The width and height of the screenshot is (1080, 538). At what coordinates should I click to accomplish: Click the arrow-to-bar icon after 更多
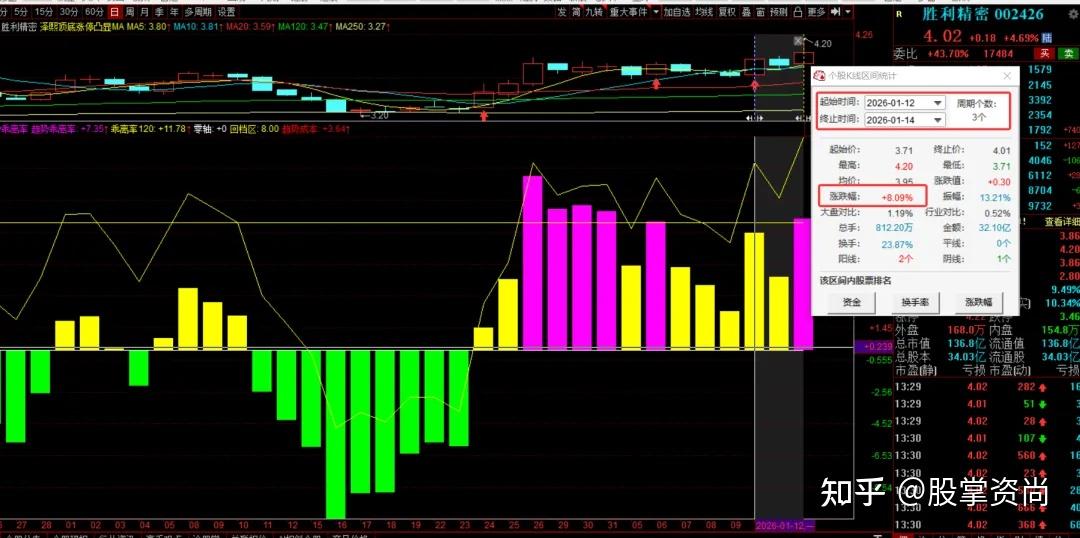(x=837, y=12)
